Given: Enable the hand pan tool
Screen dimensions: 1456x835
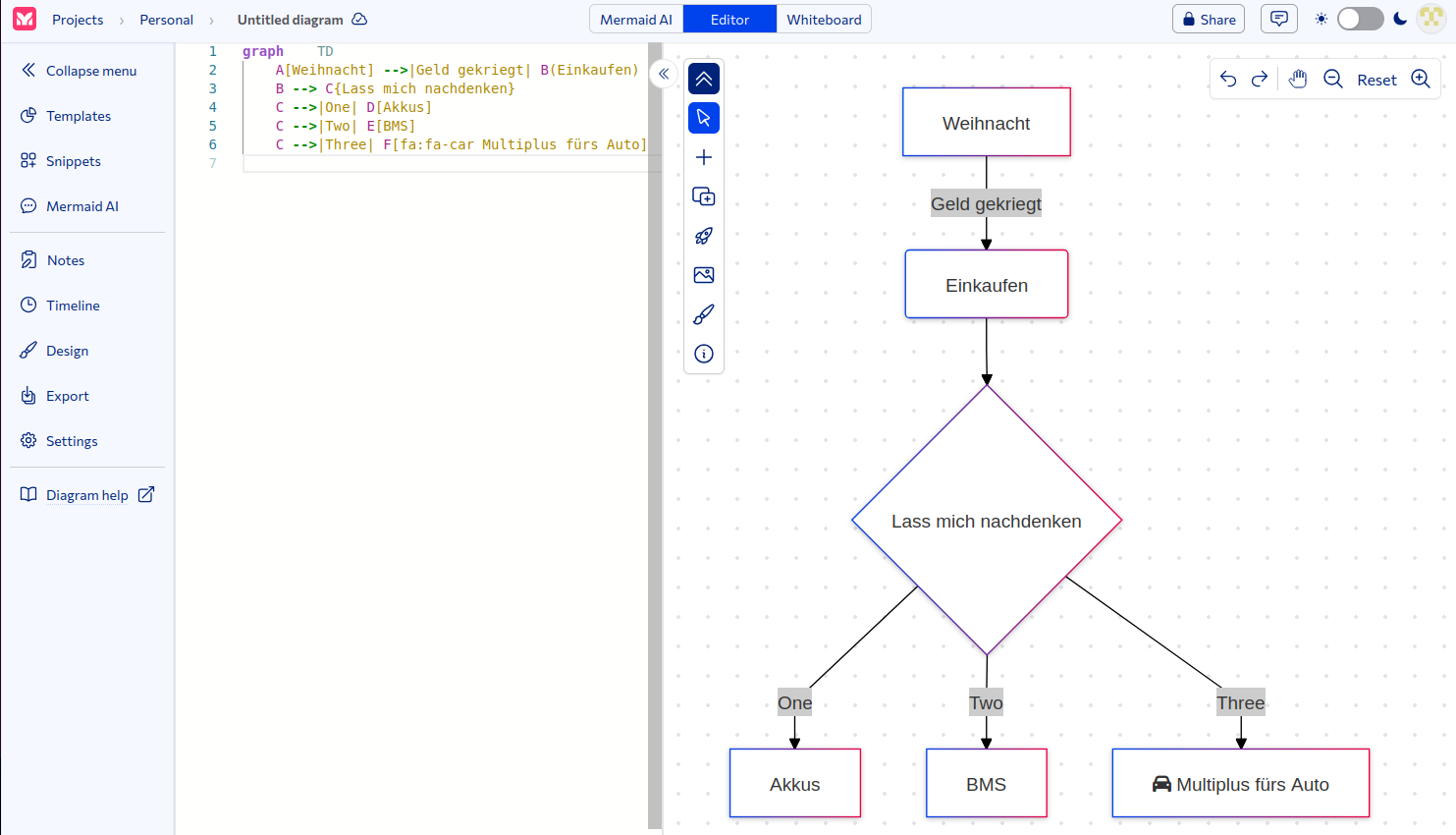Looking at the screenshot, I should pos(1298,80).
